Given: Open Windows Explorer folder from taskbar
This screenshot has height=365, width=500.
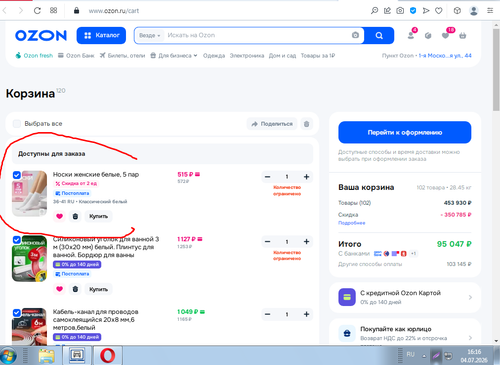Looking at the screenshot, I should [x=46, y=355].
